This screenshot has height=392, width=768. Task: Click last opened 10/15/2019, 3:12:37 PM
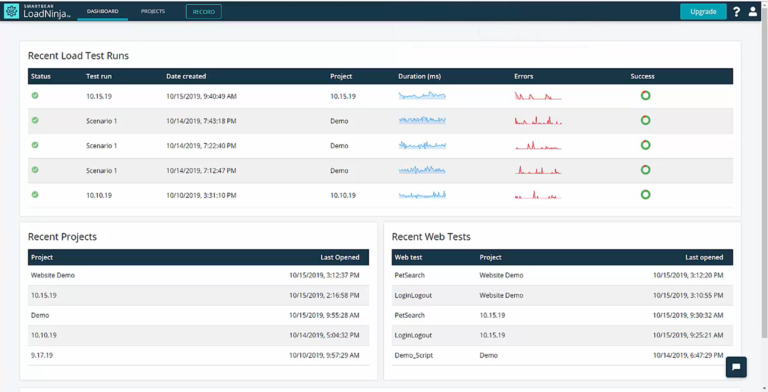[x=324, y=275]
